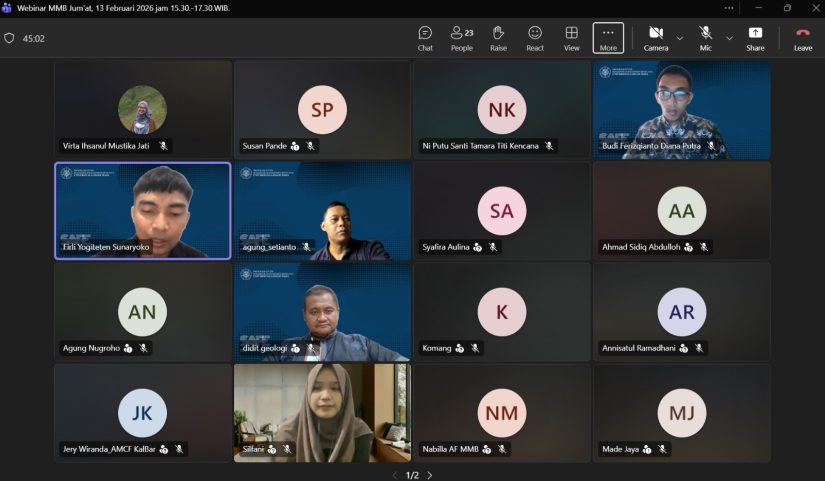Click Susan Pande's SP avatar tile
The image size is (825, 481).
coord(322,110)
